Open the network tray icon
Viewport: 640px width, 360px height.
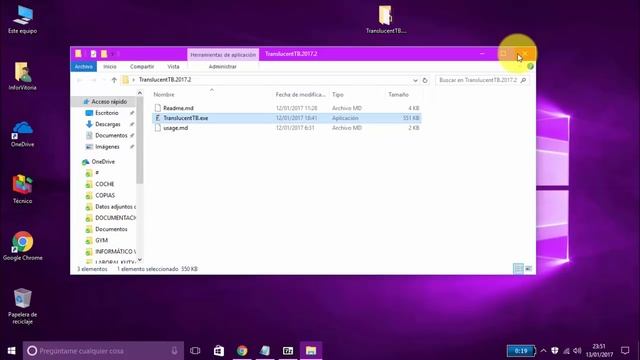pos(566,351)
